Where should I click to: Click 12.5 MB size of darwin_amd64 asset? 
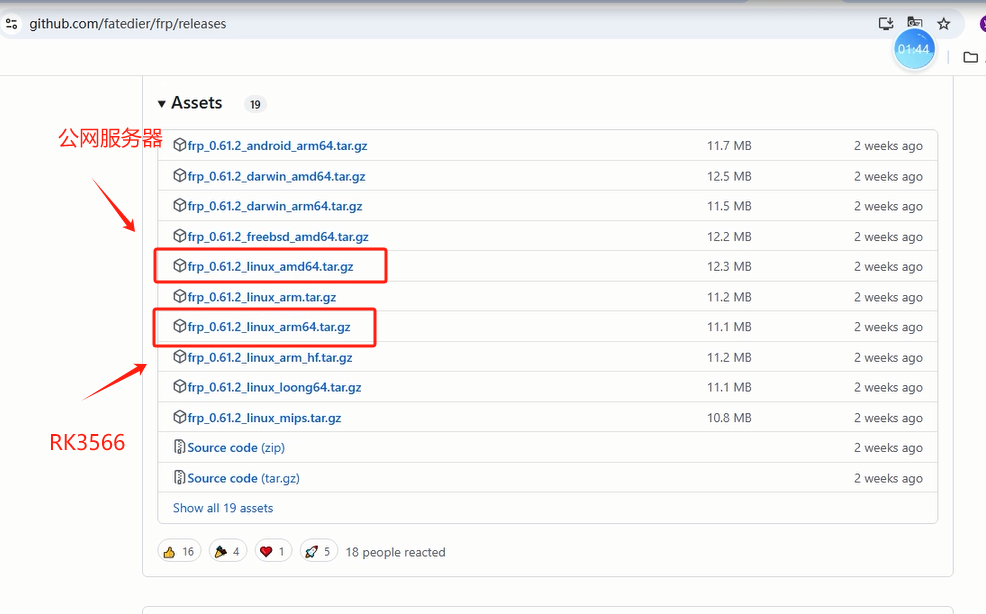pyautogui.click(x=729, y=176)
